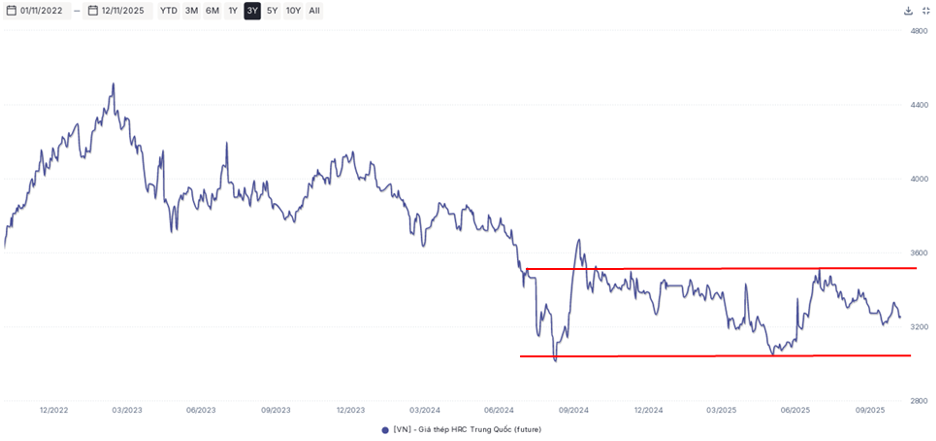
Task: Click the line's low point near 09/2024
Action: coord(555,359)
